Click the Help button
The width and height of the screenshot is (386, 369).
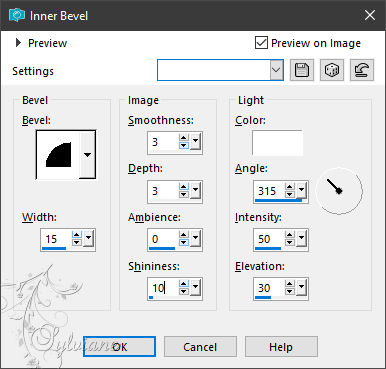(281, 347)
